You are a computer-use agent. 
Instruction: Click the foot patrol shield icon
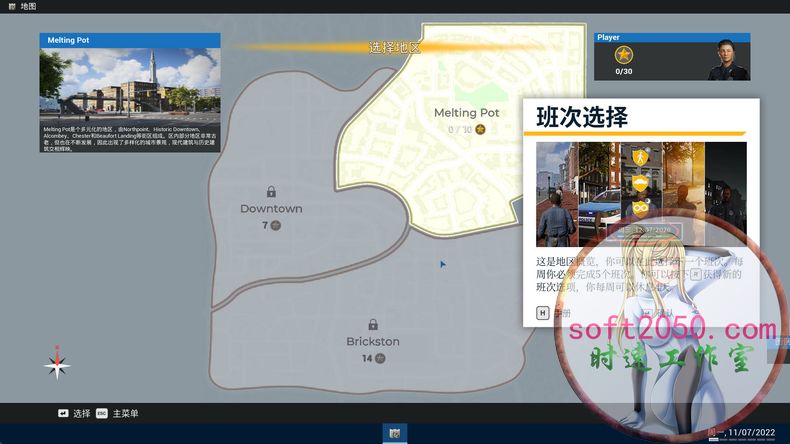click(640, 157)
